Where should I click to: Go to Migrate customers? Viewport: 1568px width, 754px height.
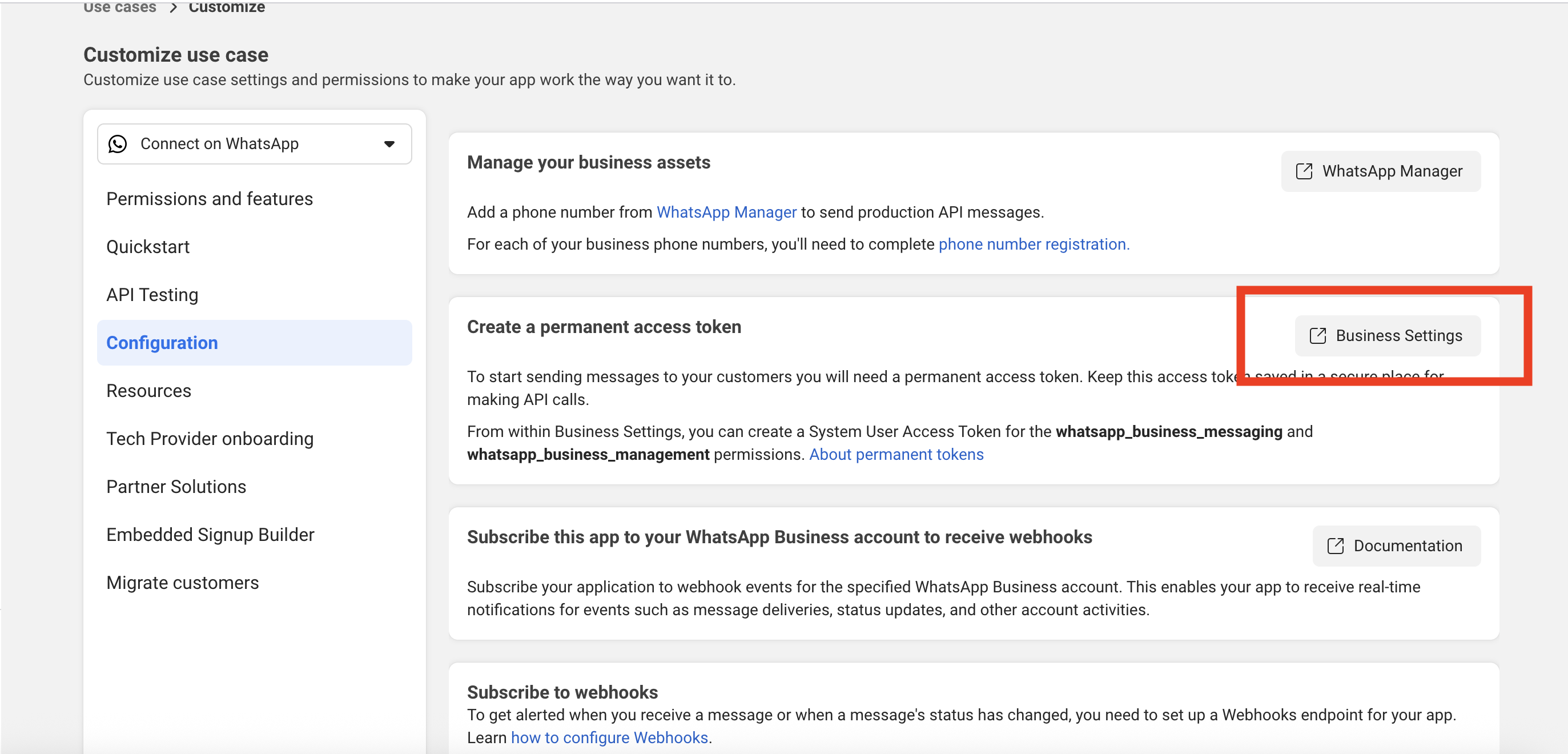[183, 583]
